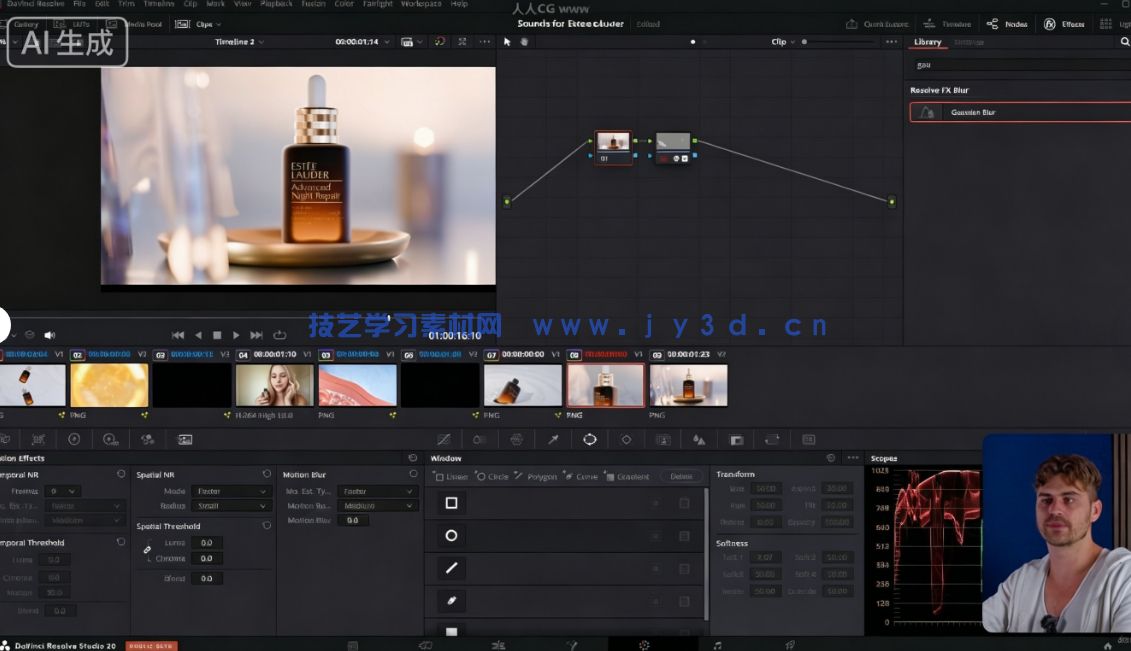Click the Library search icon
Screen dimensions: 1131x651
click(1125, 42)
